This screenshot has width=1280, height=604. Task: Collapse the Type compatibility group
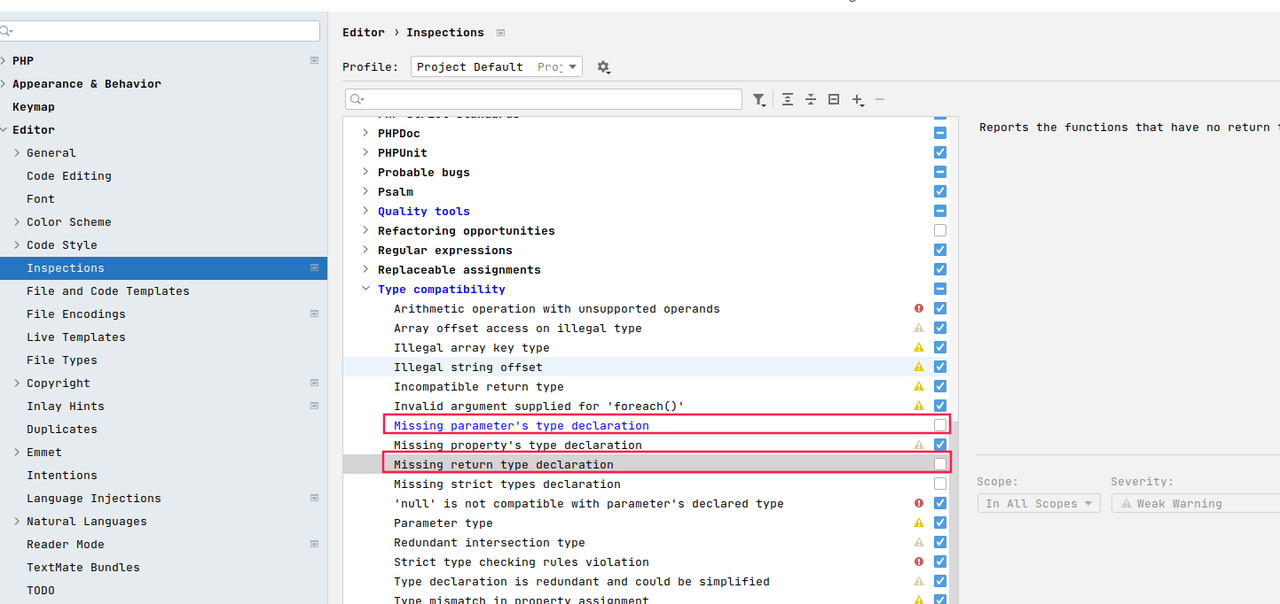pyautogui.click(x=365, y=290)
